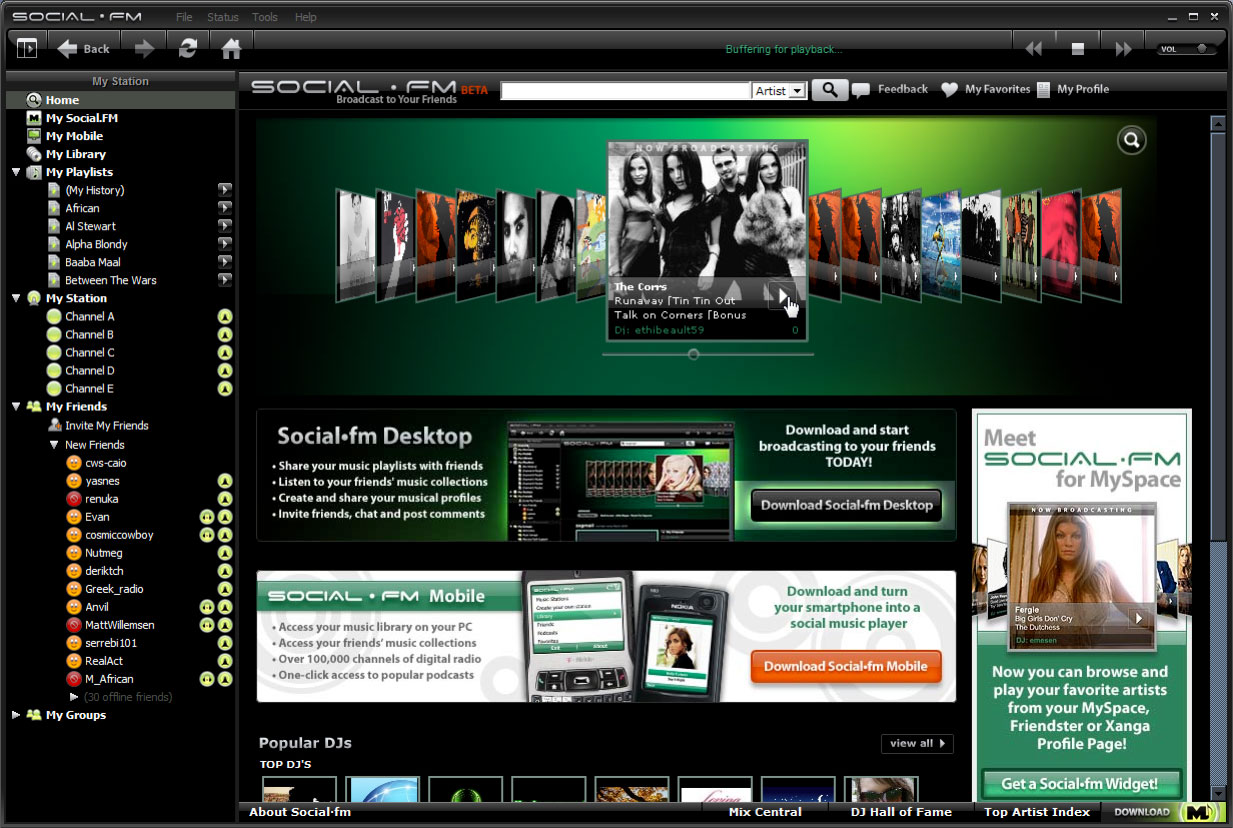This screenshot has width=1233, height=828.
Task: Toggle the sidebar panel icon in toolbar
Action: (27, 47)
